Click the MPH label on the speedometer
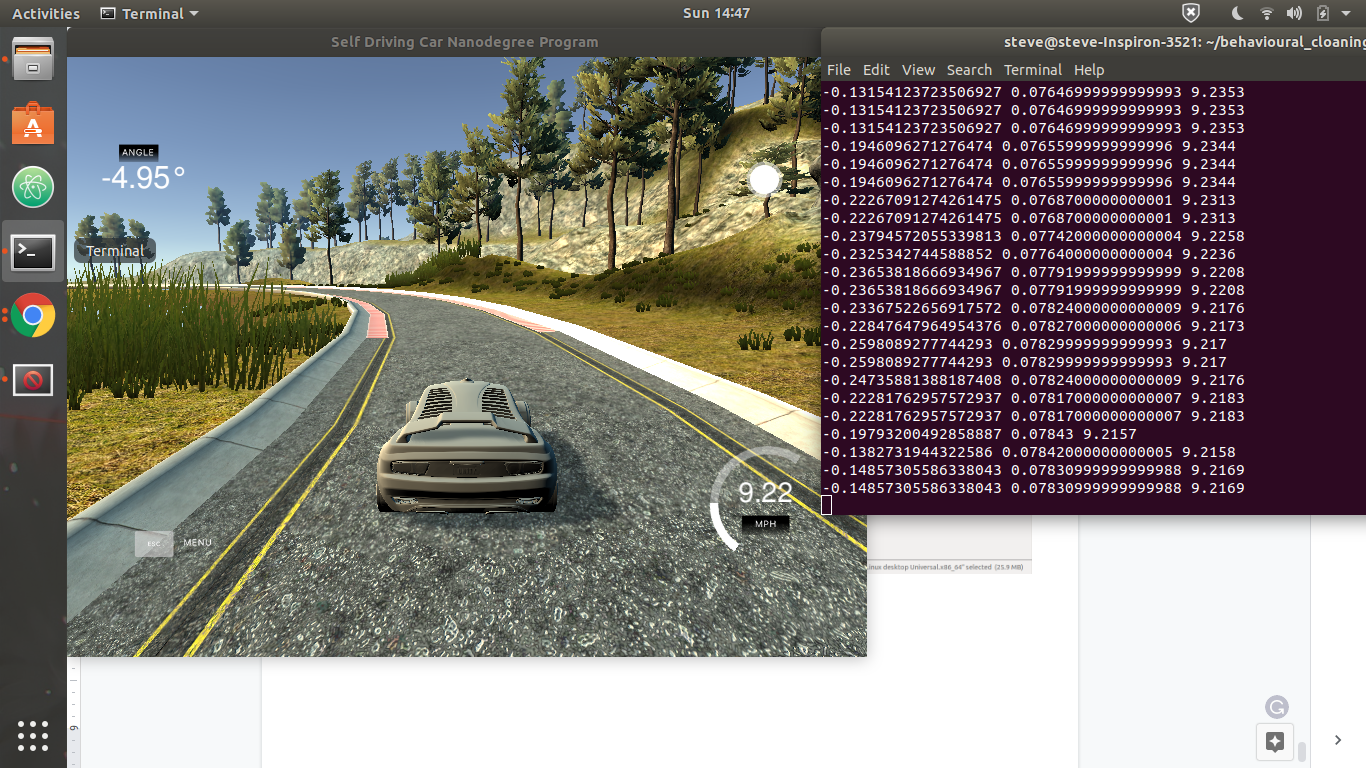The width and height of the screenshot is (1366, 768). (765, 523)
